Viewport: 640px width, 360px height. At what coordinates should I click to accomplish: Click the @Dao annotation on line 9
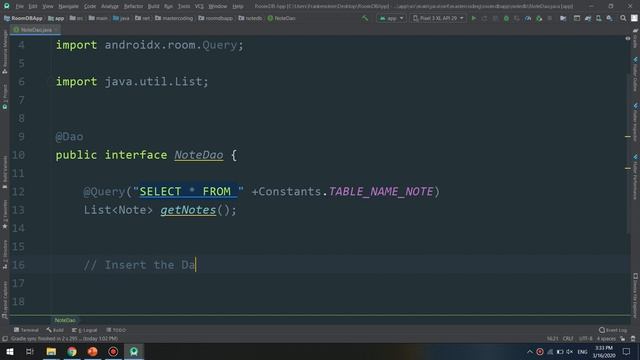point(69,137)
